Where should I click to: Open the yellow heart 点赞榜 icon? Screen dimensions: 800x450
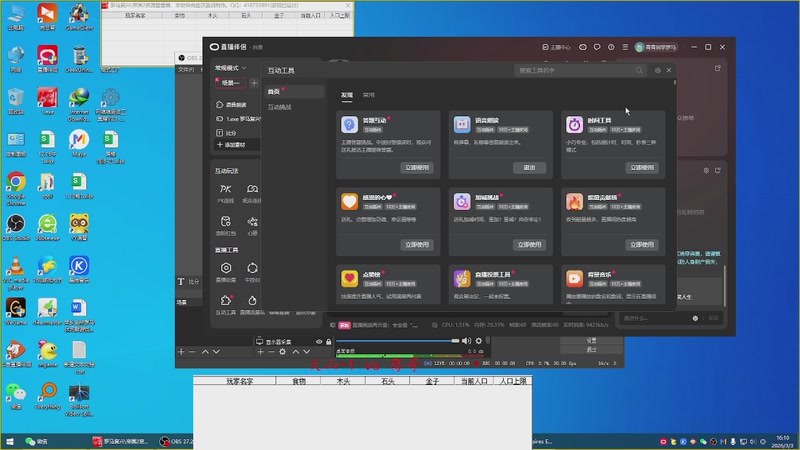coord(349,279)
